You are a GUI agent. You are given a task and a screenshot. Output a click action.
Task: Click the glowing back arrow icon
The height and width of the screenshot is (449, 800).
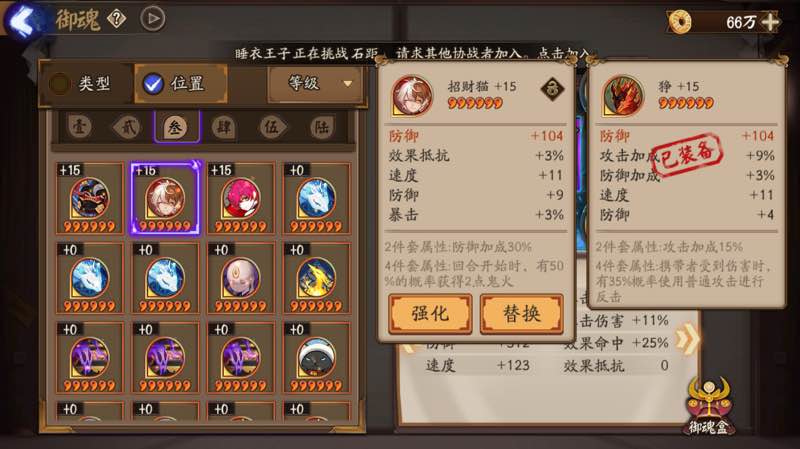[21, 20]
